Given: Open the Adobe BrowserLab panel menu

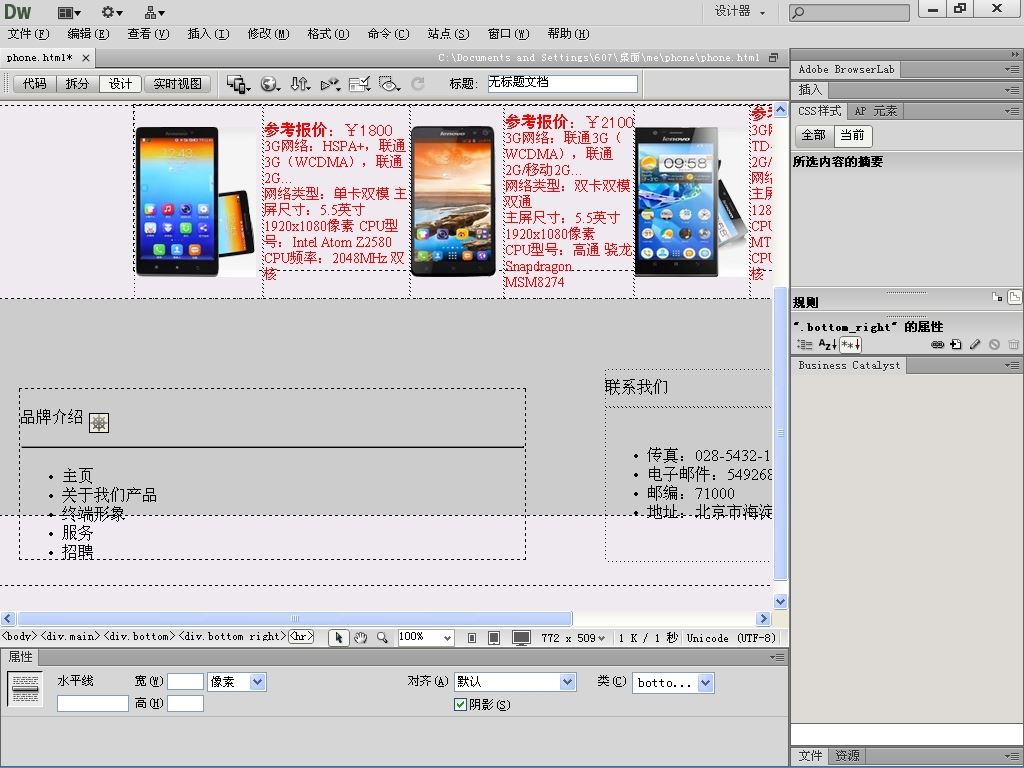Looking at the screenshot, I should [x=1013, y=69].
